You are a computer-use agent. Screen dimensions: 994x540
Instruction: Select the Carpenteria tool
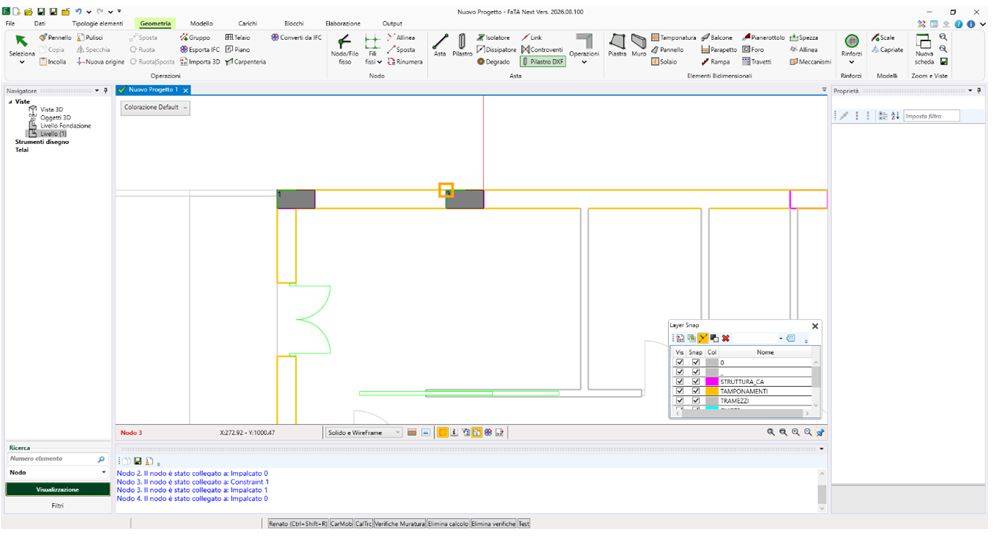[245, 62]
